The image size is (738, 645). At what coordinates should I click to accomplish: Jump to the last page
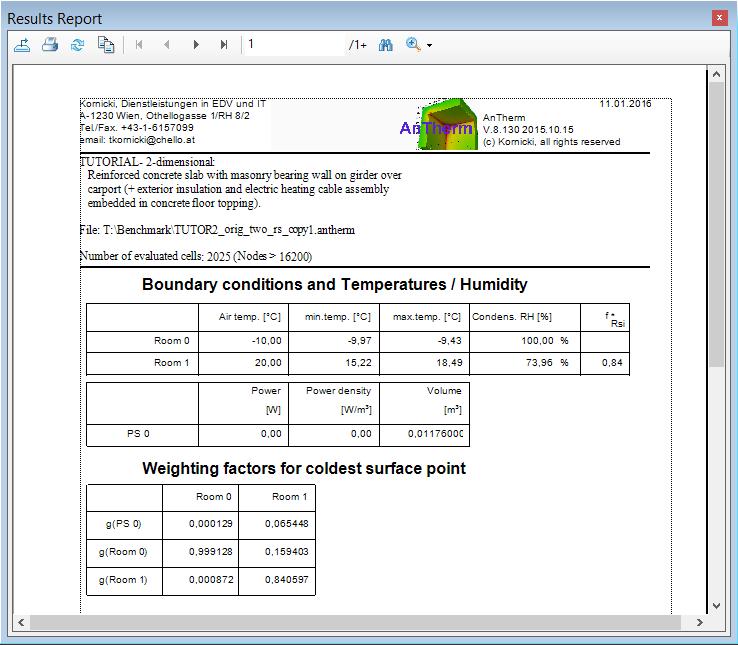click(224, 45)
